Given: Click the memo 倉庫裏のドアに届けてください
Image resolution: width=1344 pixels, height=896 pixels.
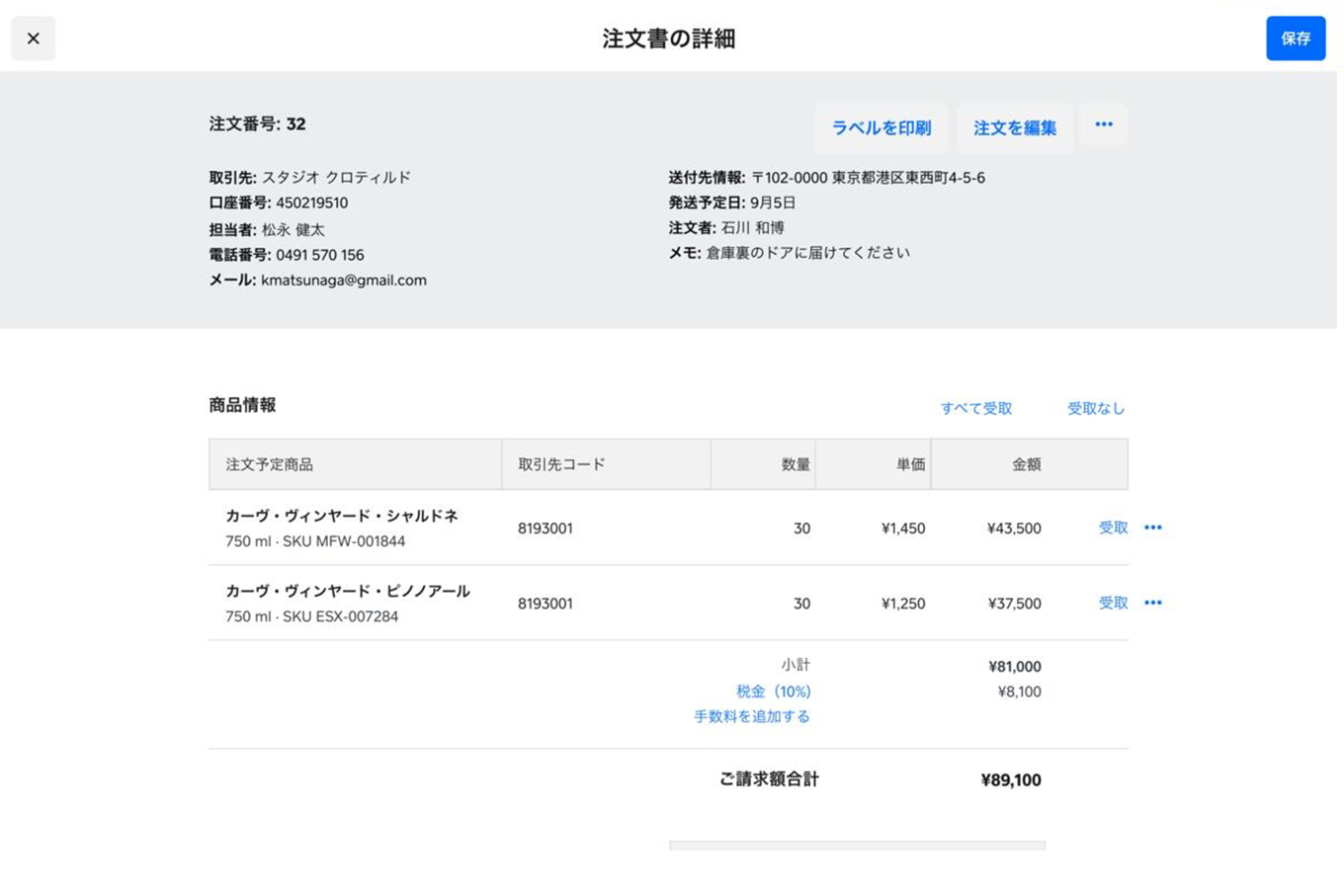Looking at the screenshot, I should (x=807, y=253).
